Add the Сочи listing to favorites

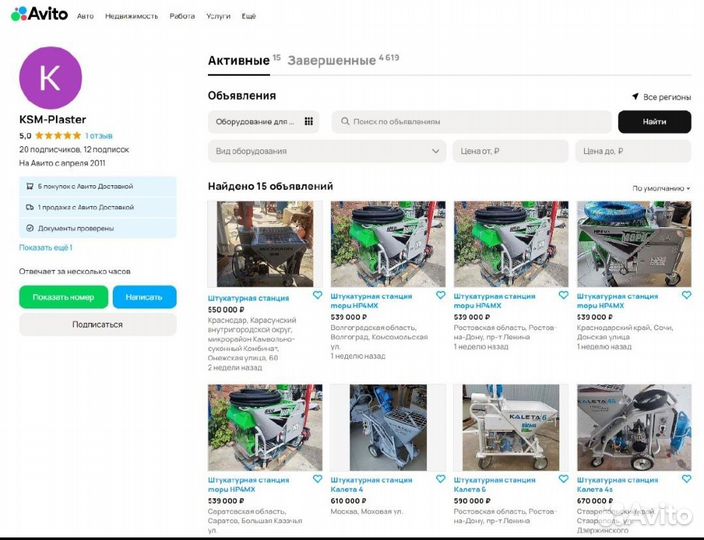point(686,296)
